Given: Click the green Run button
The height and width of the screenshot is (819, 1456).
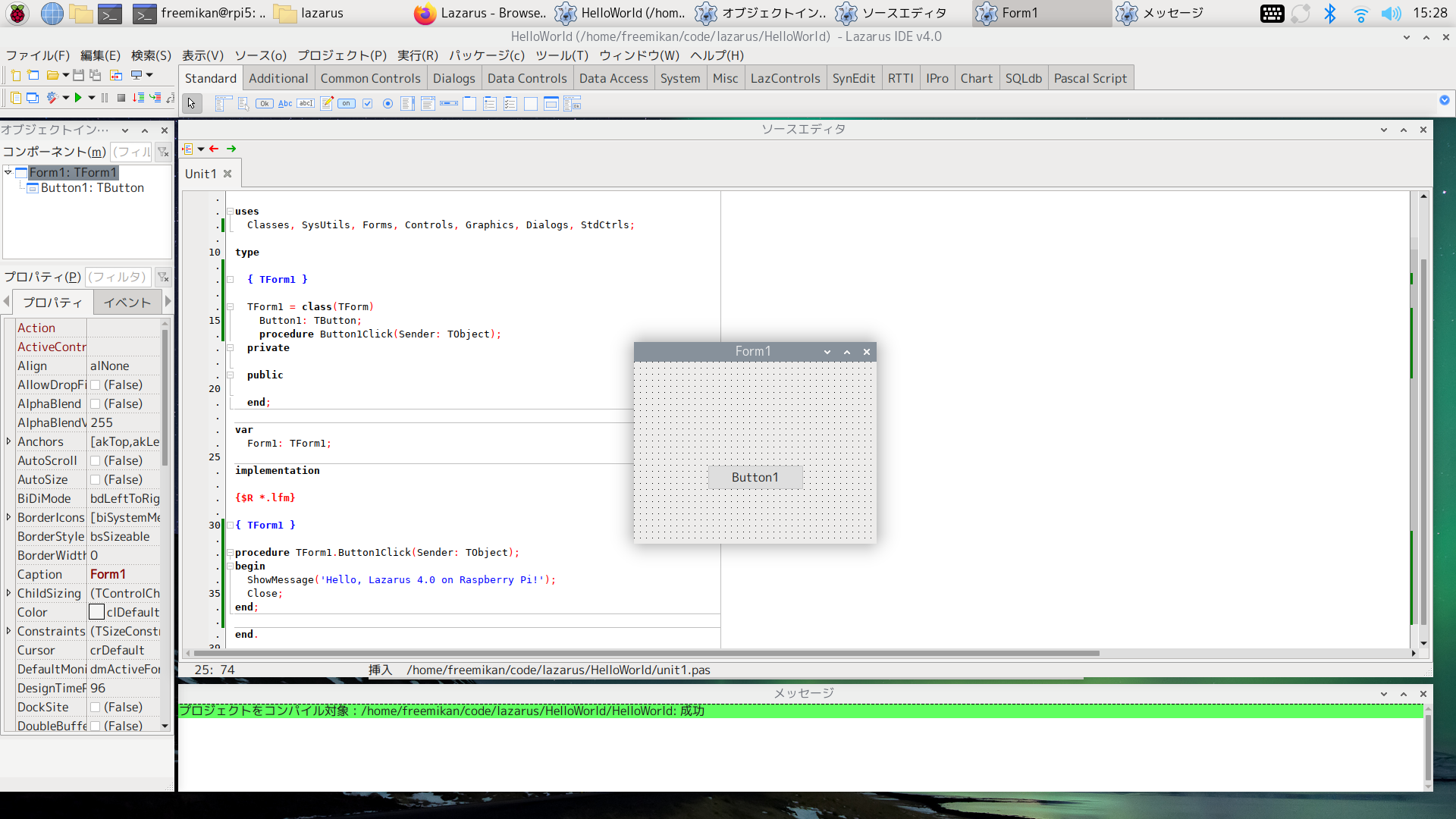Looking at the screenshot, I should (x=78, y=97).
